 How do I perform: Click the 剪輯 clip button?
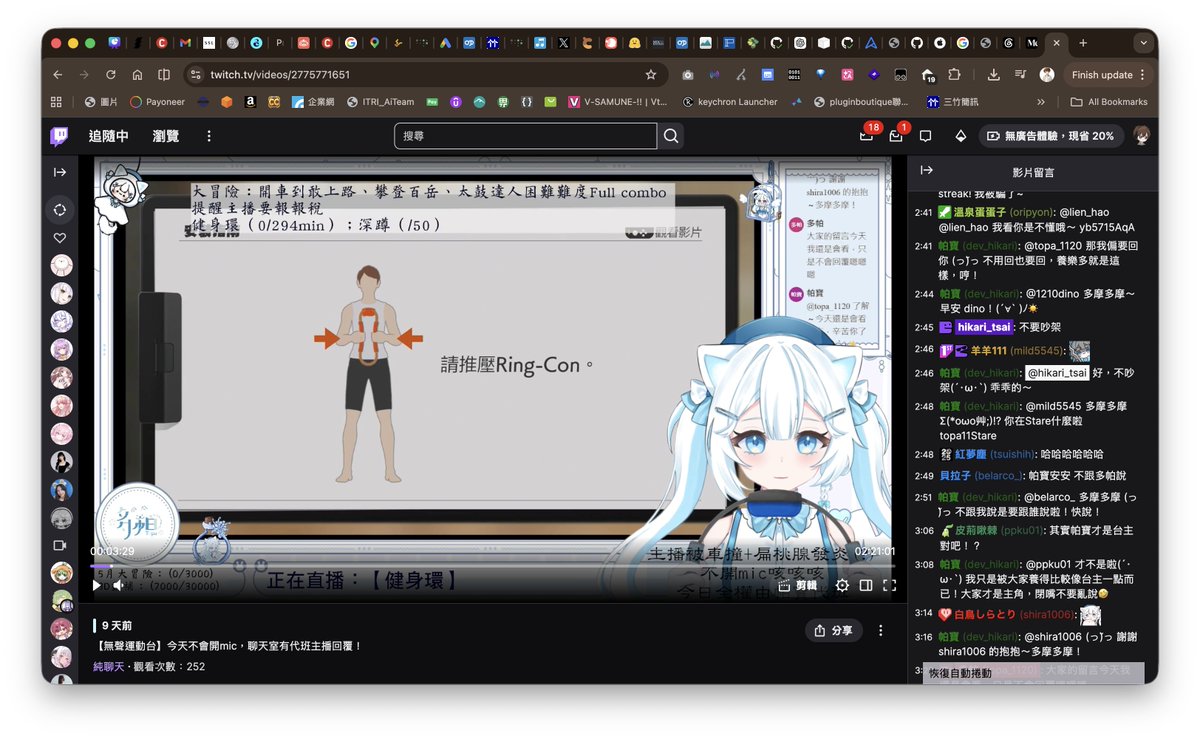(x=799, y=585)
